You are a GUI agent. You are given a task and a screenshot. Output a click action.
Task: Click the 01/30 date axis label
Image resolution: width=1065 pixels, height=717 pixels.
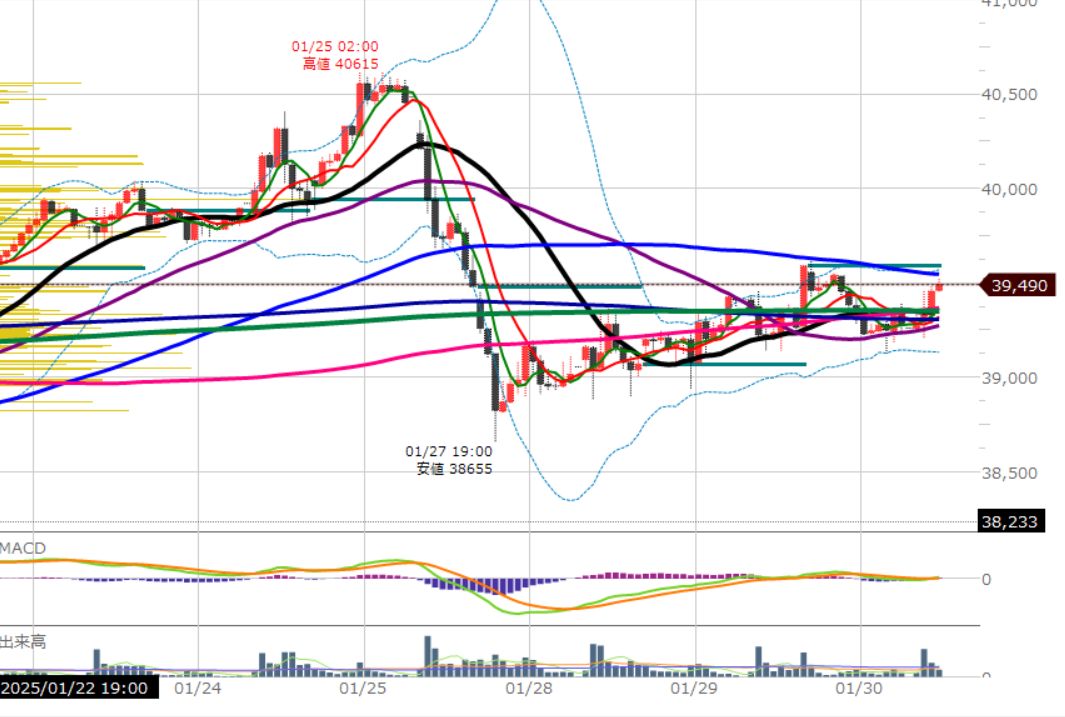pos(859,688)
